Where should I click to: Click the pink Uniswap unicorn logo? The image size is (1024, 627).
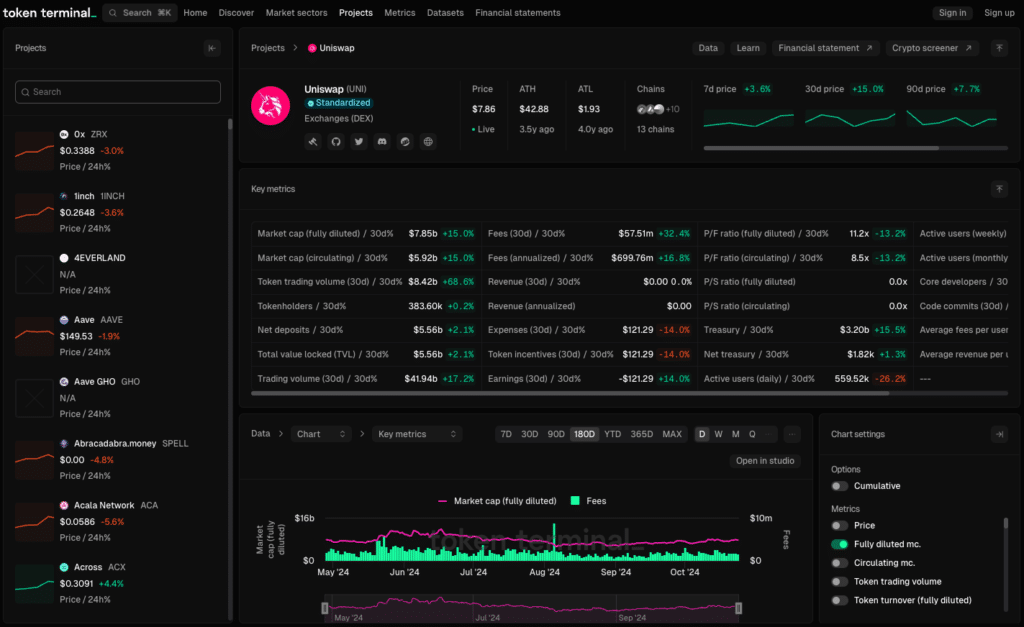pyautogui.click(x=270, y=106)
